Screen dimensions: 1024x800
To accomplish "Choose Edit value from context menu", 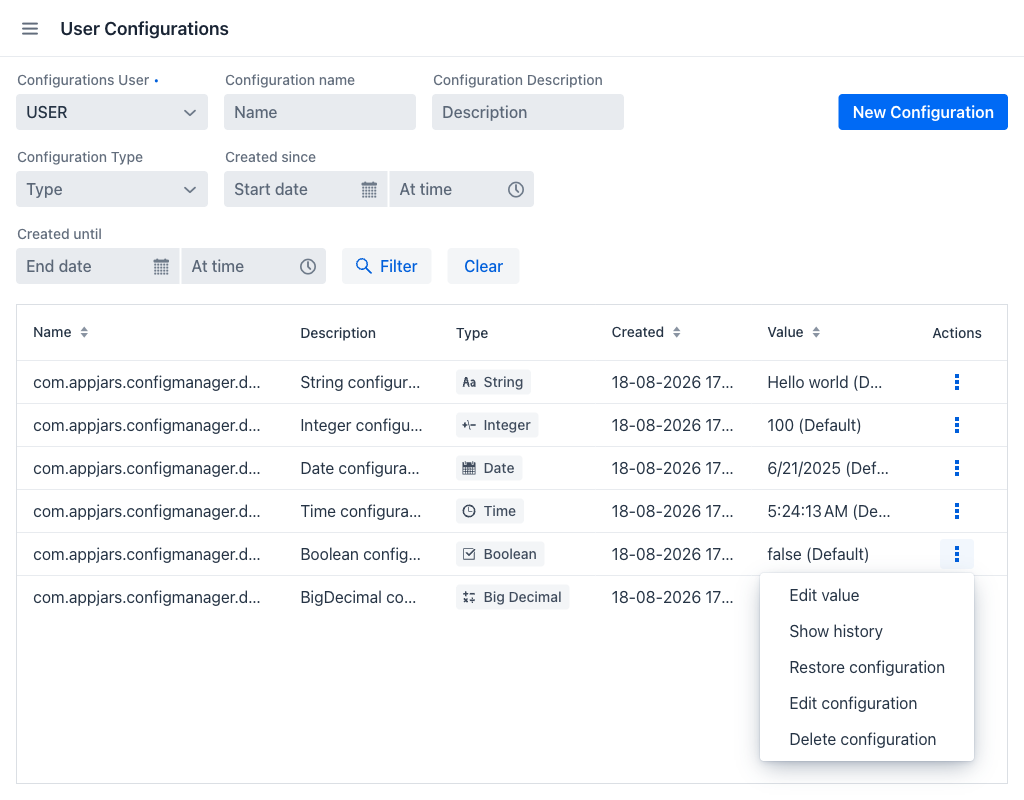I will (x=867, y=596).
